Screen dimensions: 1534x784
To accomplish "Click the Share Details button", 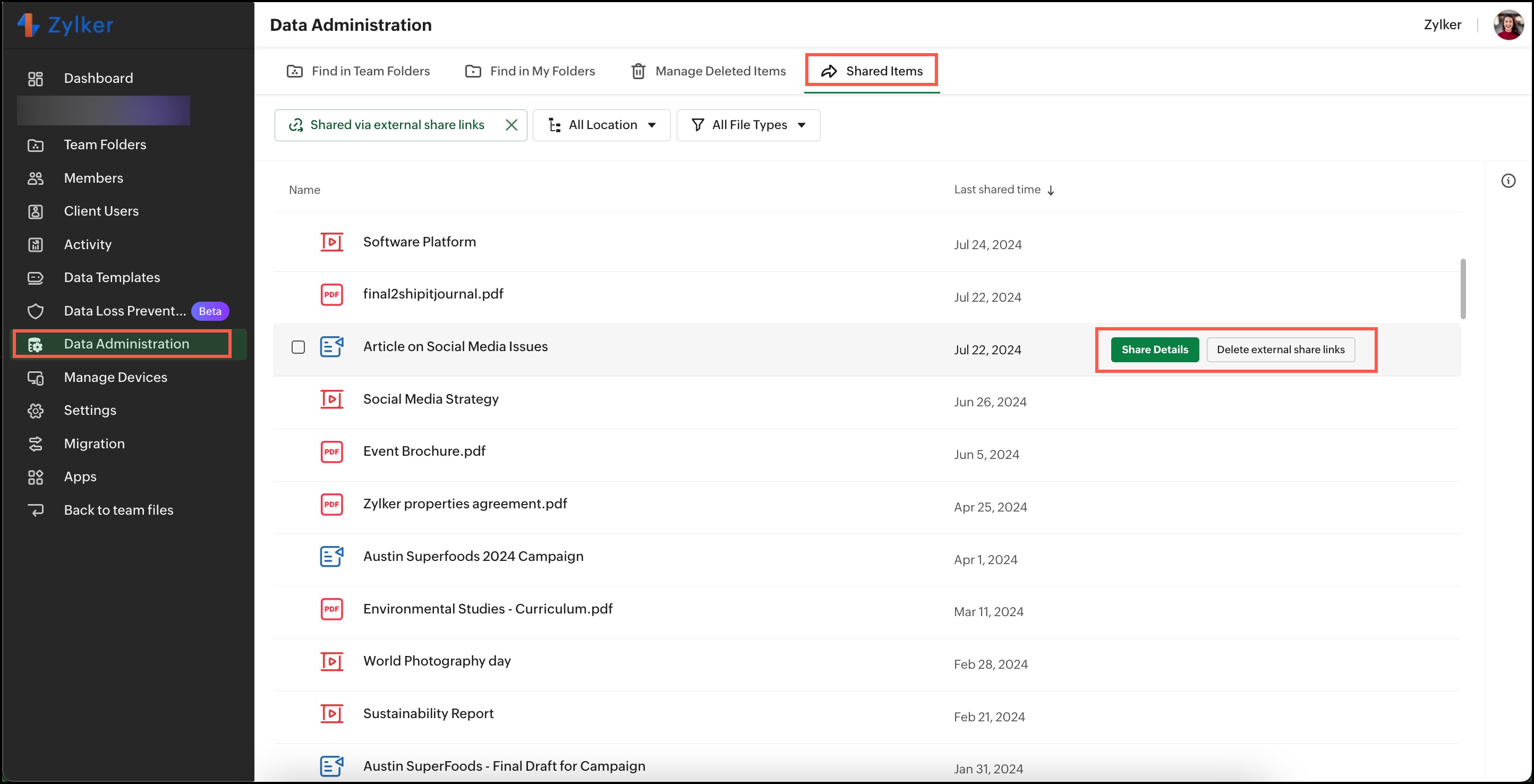I will pos(1154,350).
